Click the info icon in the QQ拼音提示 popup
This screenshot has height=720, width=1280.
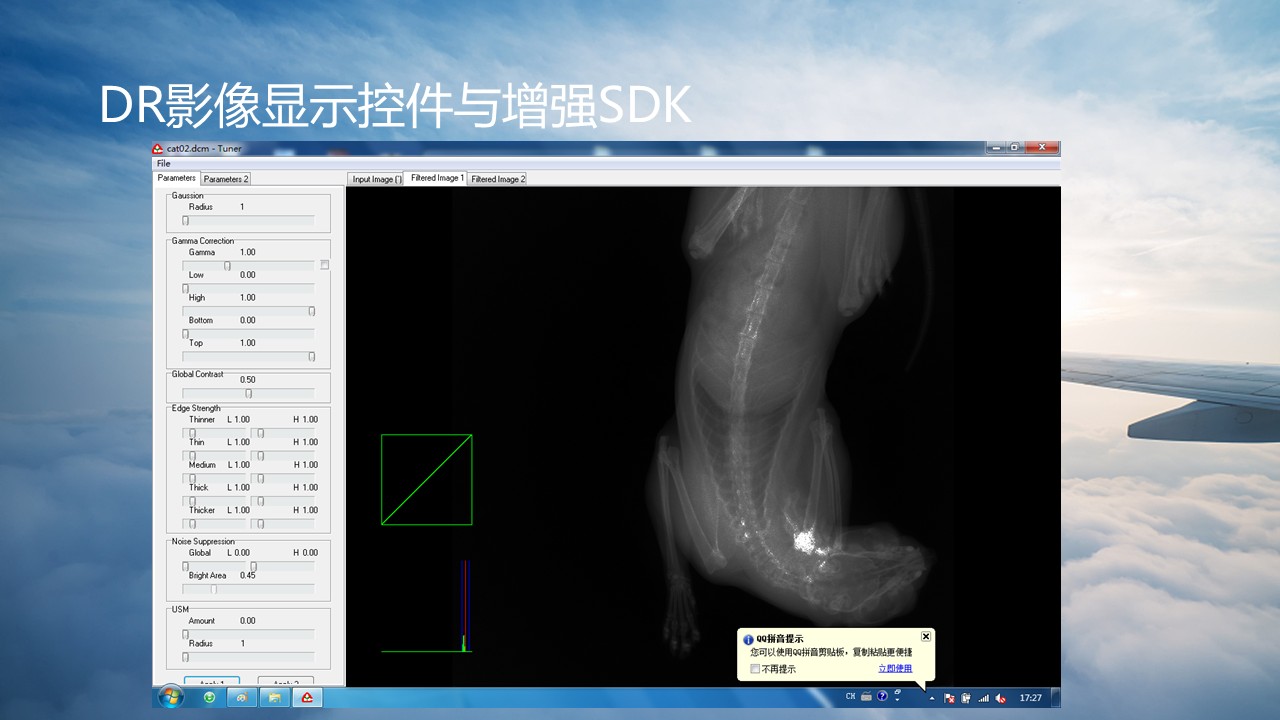click(x=748, y=639)
